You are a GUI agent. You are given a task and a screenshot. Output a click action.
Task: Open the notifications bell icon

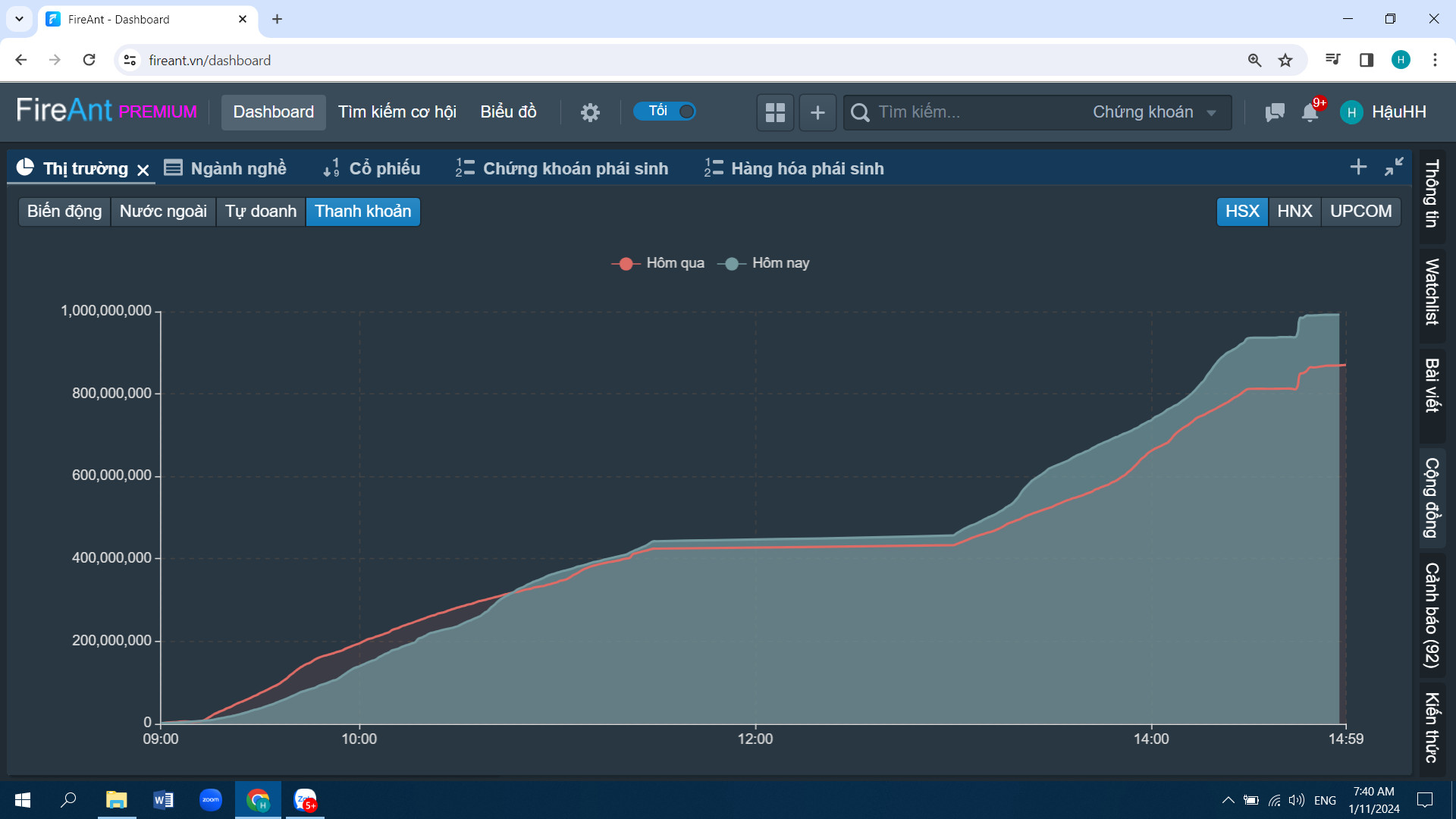1310,112
